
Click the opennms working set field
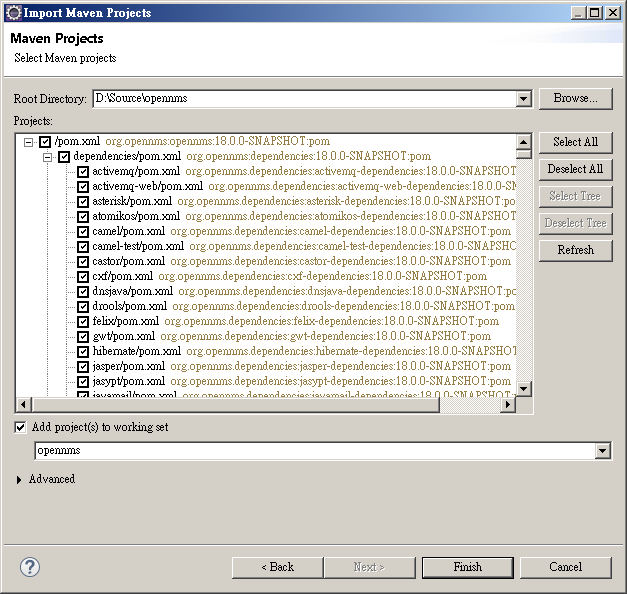click(315, 451)
